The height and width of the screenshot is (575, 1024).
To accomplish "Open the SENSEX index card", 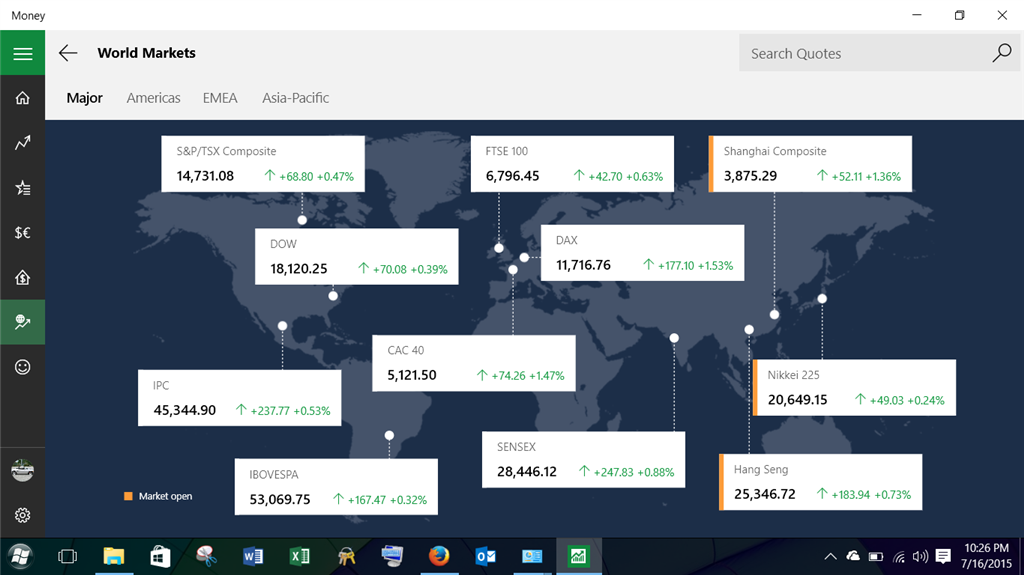I will [583, 459].
